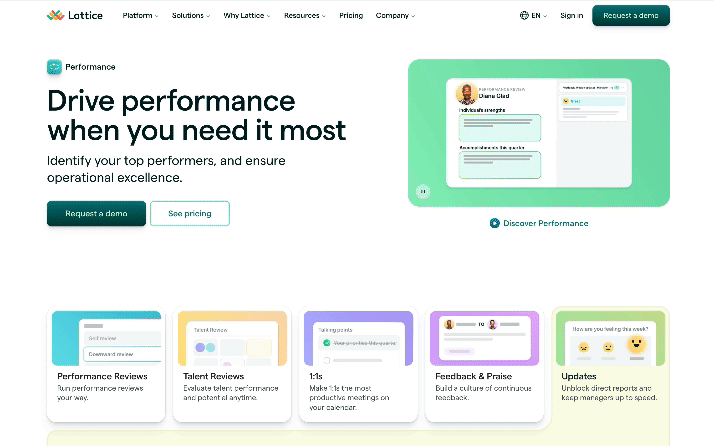Click the 1:1s talking points thumbnail
714x446 pixels.
[x=358, y=338]
